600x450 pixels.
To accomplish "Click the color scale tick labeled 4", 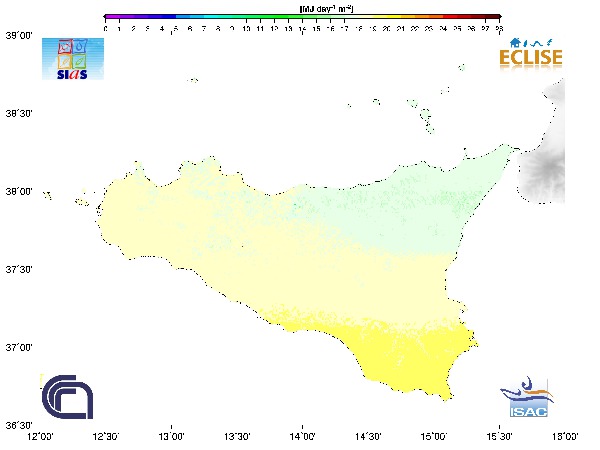I will pyautogui.click(x=162, y=29).
